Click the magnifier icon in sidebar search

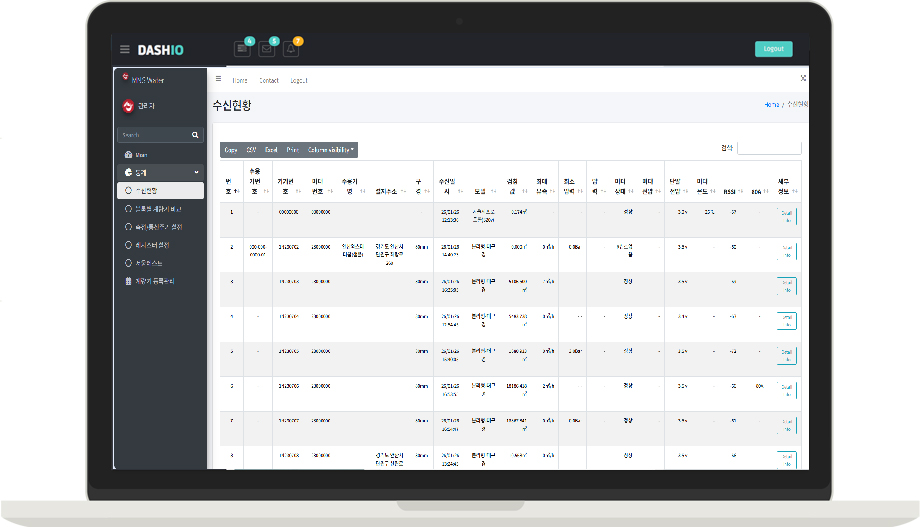pyautogui.click(x=195, y=135)
